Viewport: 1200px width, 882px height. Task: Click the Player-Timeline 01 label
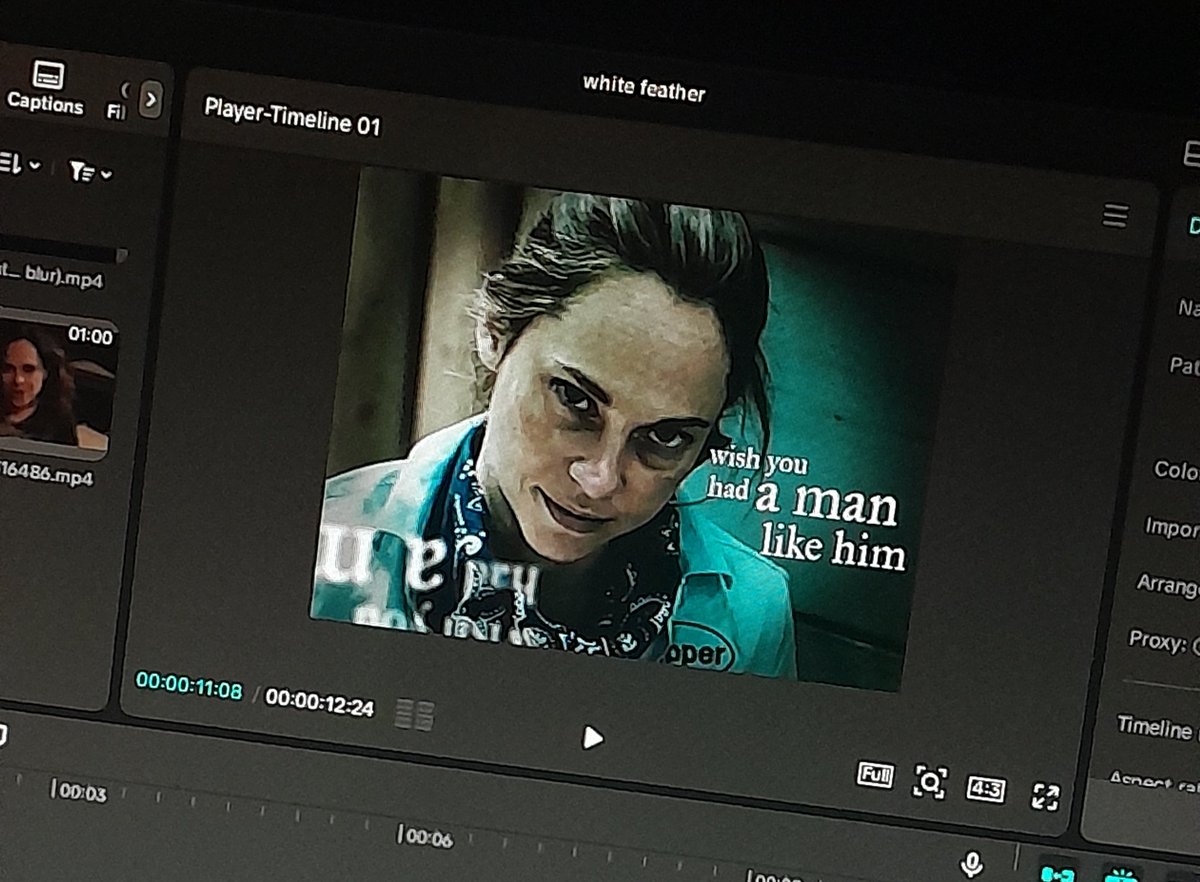[x=292, y=116]
